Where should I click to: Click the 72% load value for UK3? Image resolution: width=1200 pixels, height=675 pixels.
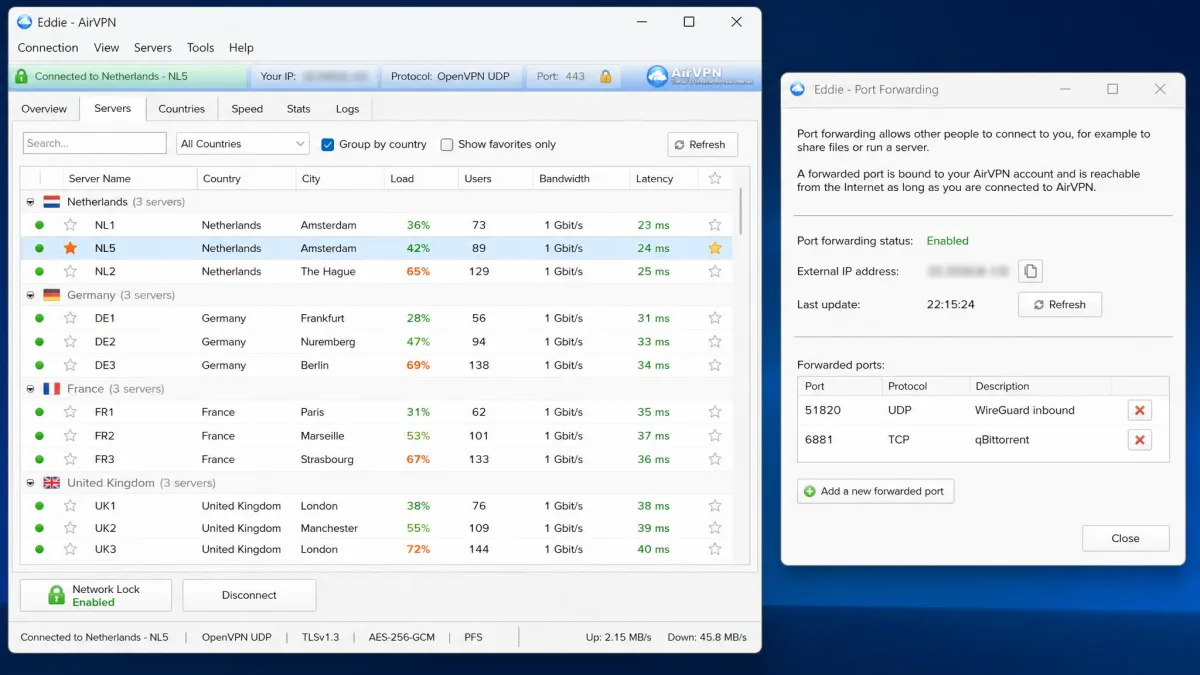pos(418,549)
